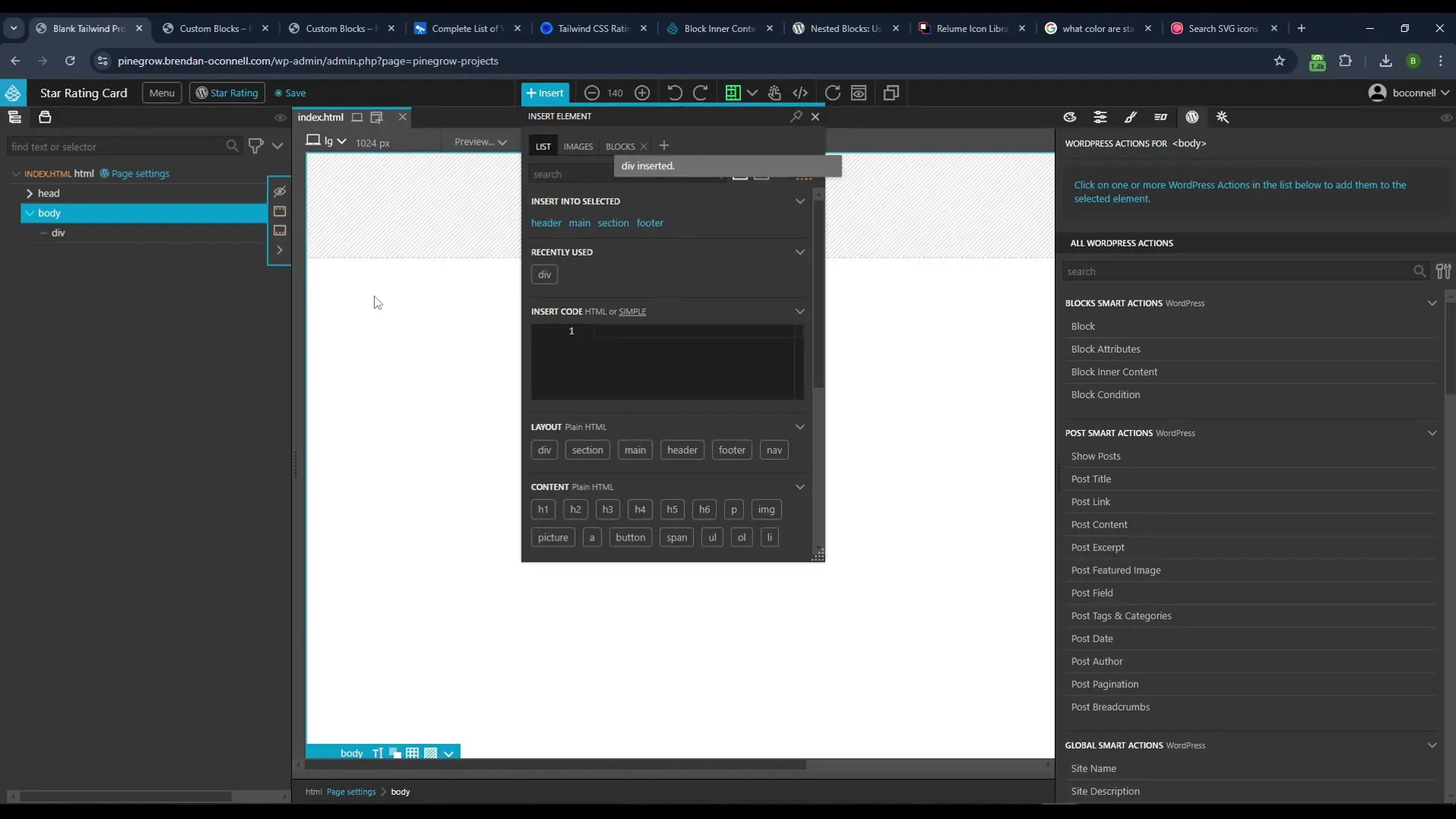Screen dimensions: 1456x819
Task: Activate the pointer hand interaction tool
Action: pos(774,93)
